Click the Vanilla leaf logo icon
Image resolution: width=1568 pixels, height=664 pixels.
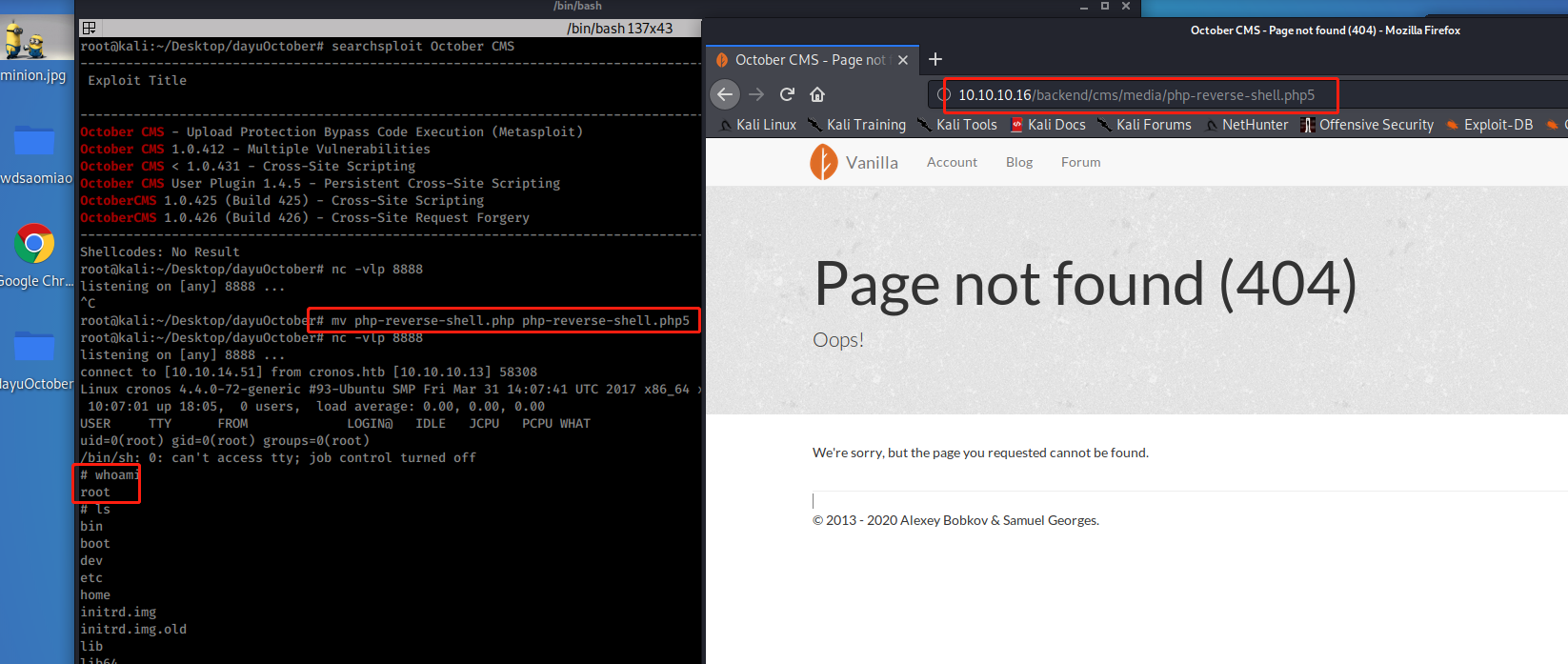[823, 162]
